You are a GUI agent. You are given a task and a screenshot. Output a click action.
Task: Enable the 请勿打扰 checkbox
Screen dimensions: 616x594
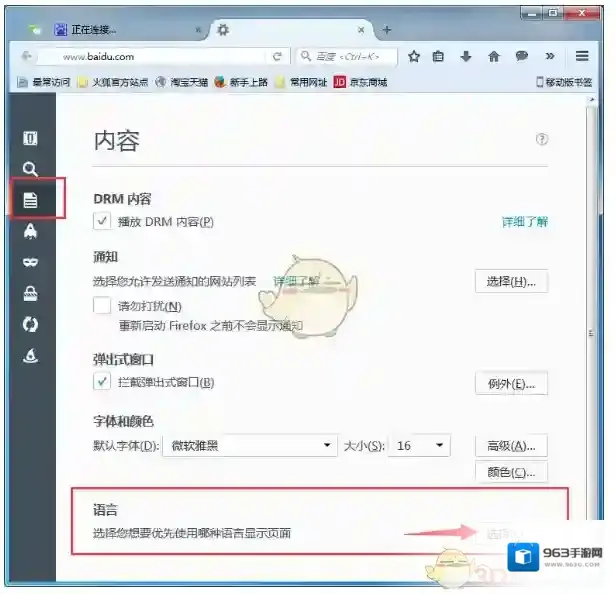click(102, 305)
